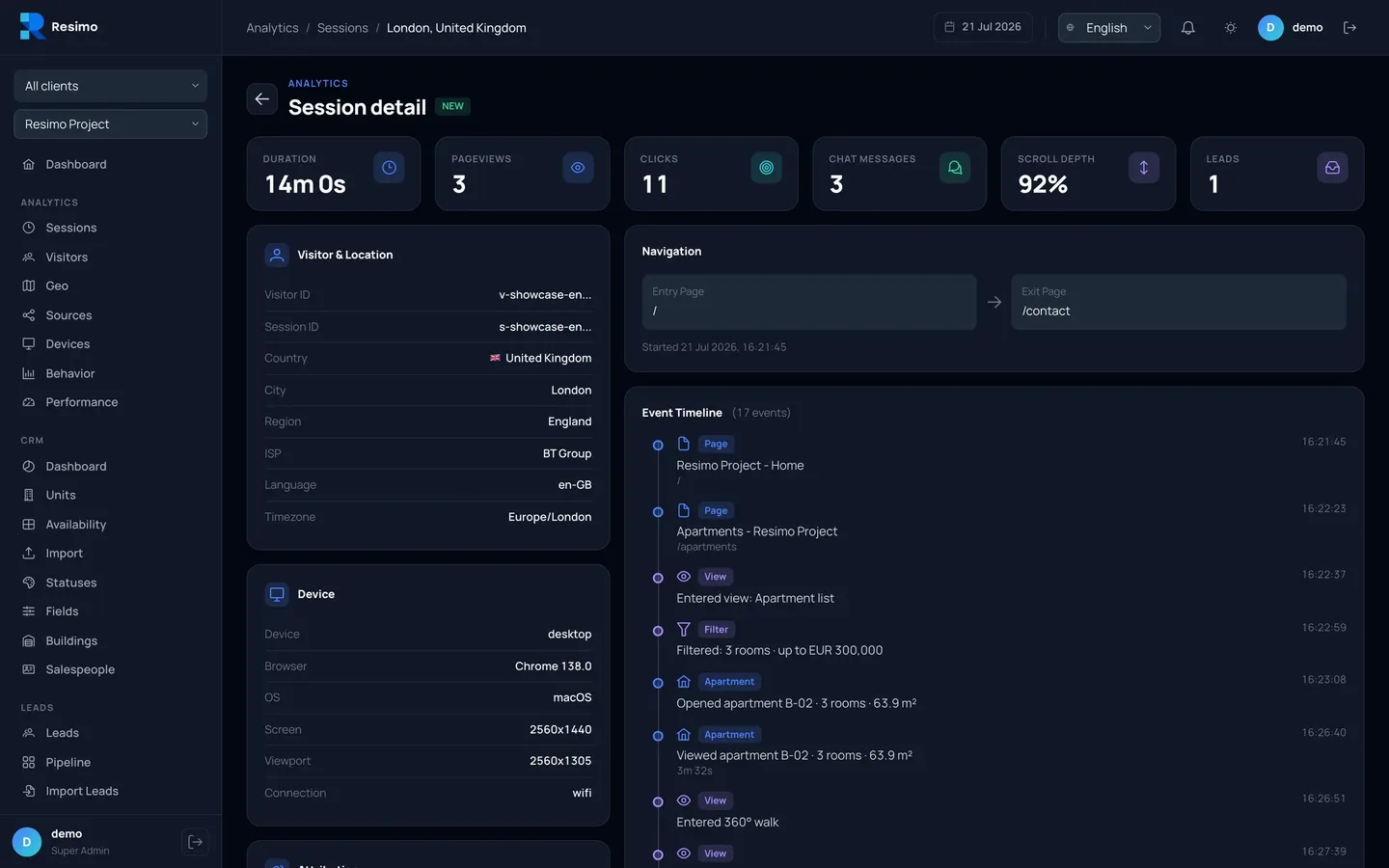Open the Resimo Project dropdown
Screen dimensions: 1389x868
tap(111, 124)
